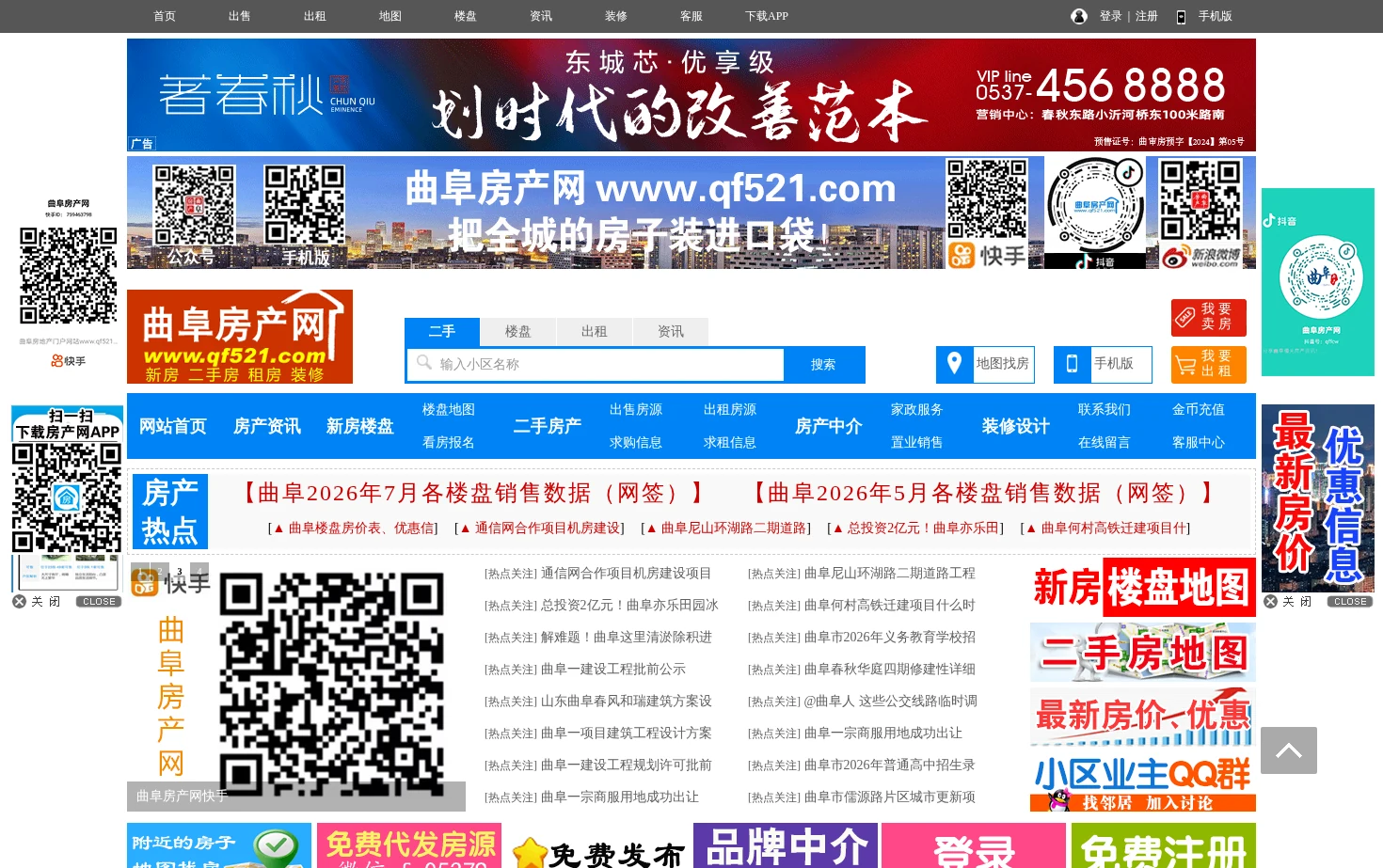1383x868 pixels.
Task: Click CLOSE button on right floating panel
Action: [x=1350, y=602]
